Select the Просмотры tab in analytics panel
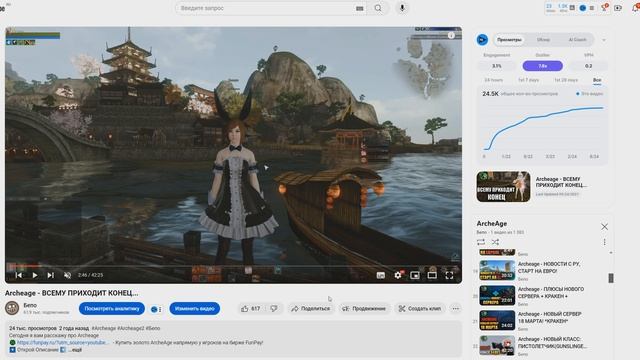 [x=509, y=40]
